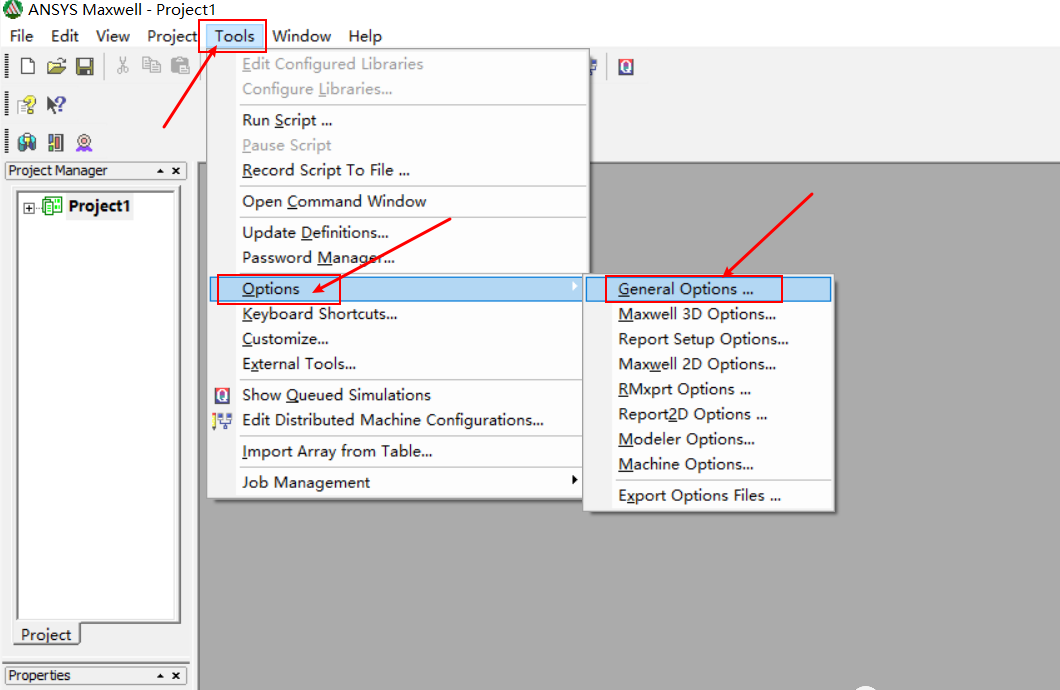The width and height of the screenshot is (1060, 690).
Task: Click the Project Manager panel title
Action: (58, 170)
